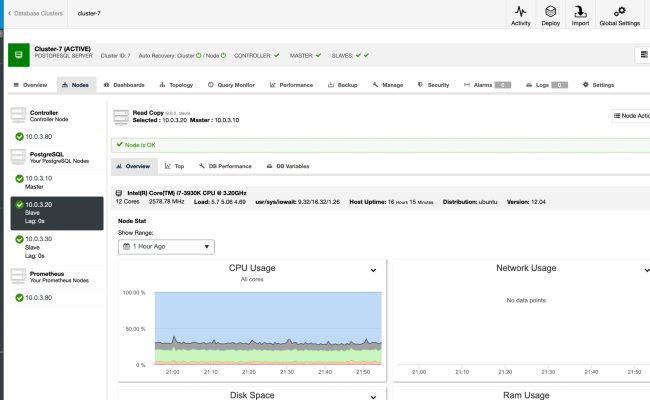Expand the Disk Space chart chevron
Image resolution: width=650 pixels, height=400 pixels.
click(x=374, y=397)
